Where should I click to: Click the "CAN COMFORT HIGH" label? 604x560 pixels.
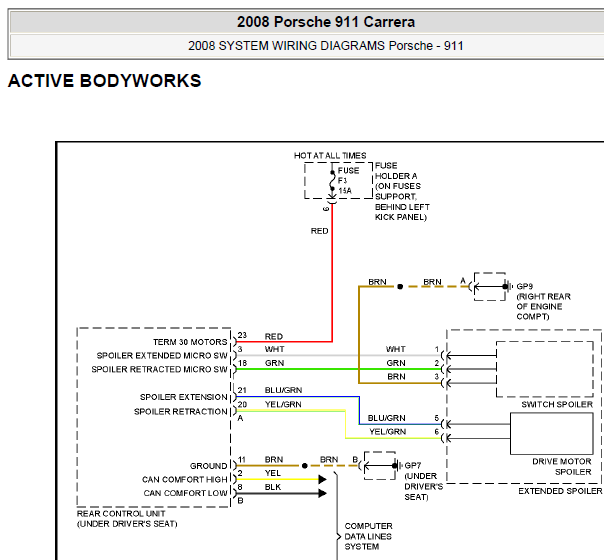[x=185, y=480]
